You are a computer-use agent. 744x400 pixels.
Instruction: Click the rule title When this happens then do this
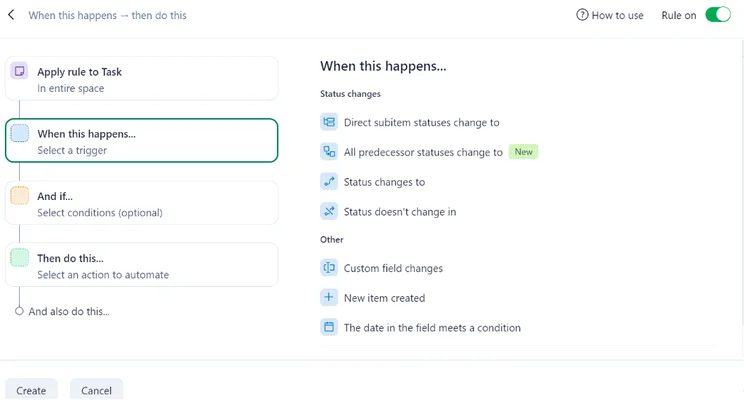coord(108,15)
